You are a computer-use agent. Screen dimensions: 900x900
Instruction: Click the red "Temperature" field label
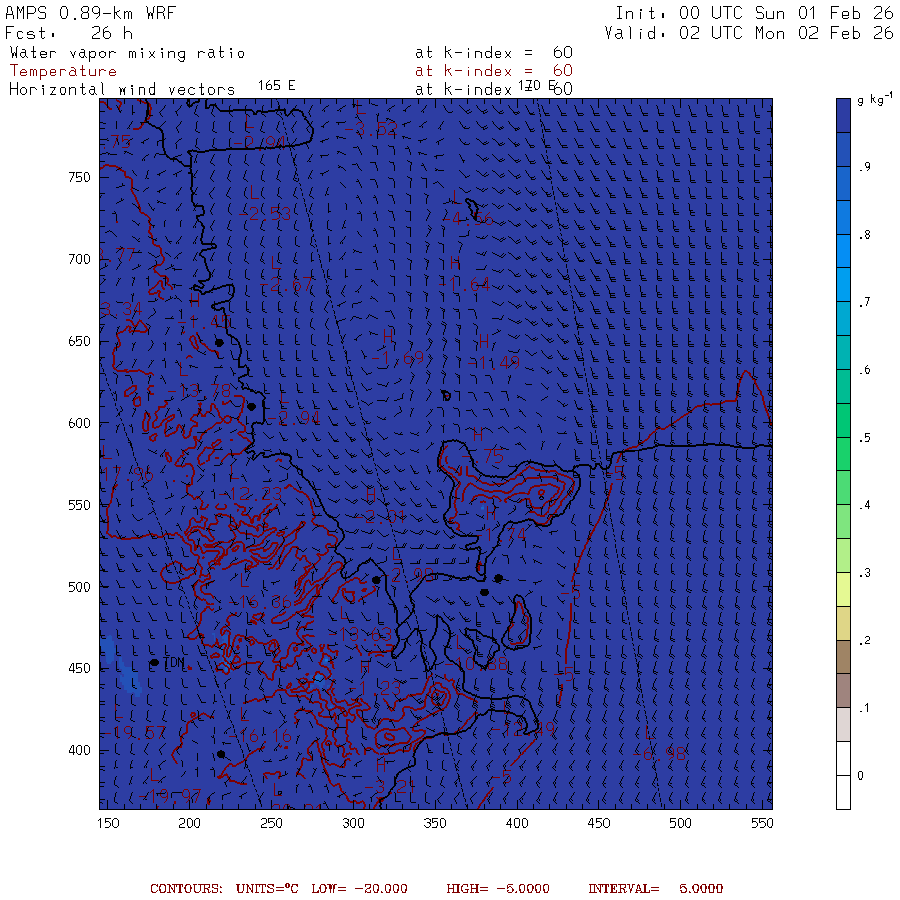point(63,71)
